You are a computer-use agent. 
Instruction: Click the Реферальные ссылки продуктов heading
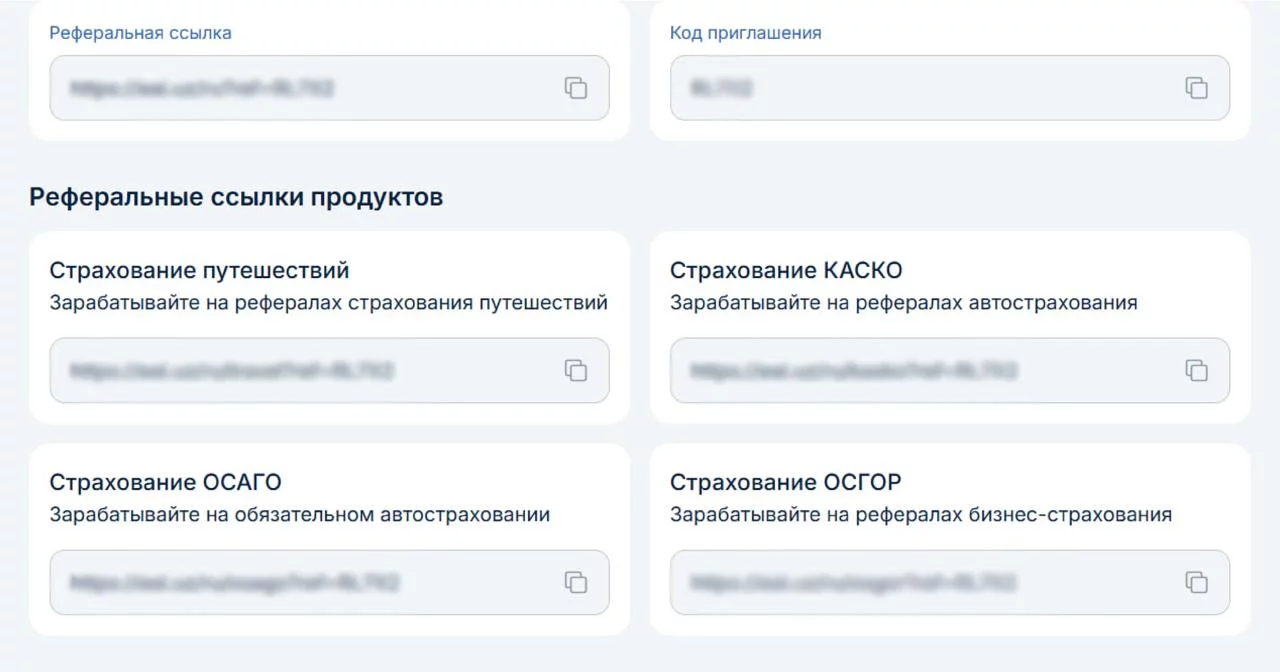pos(236,197)
